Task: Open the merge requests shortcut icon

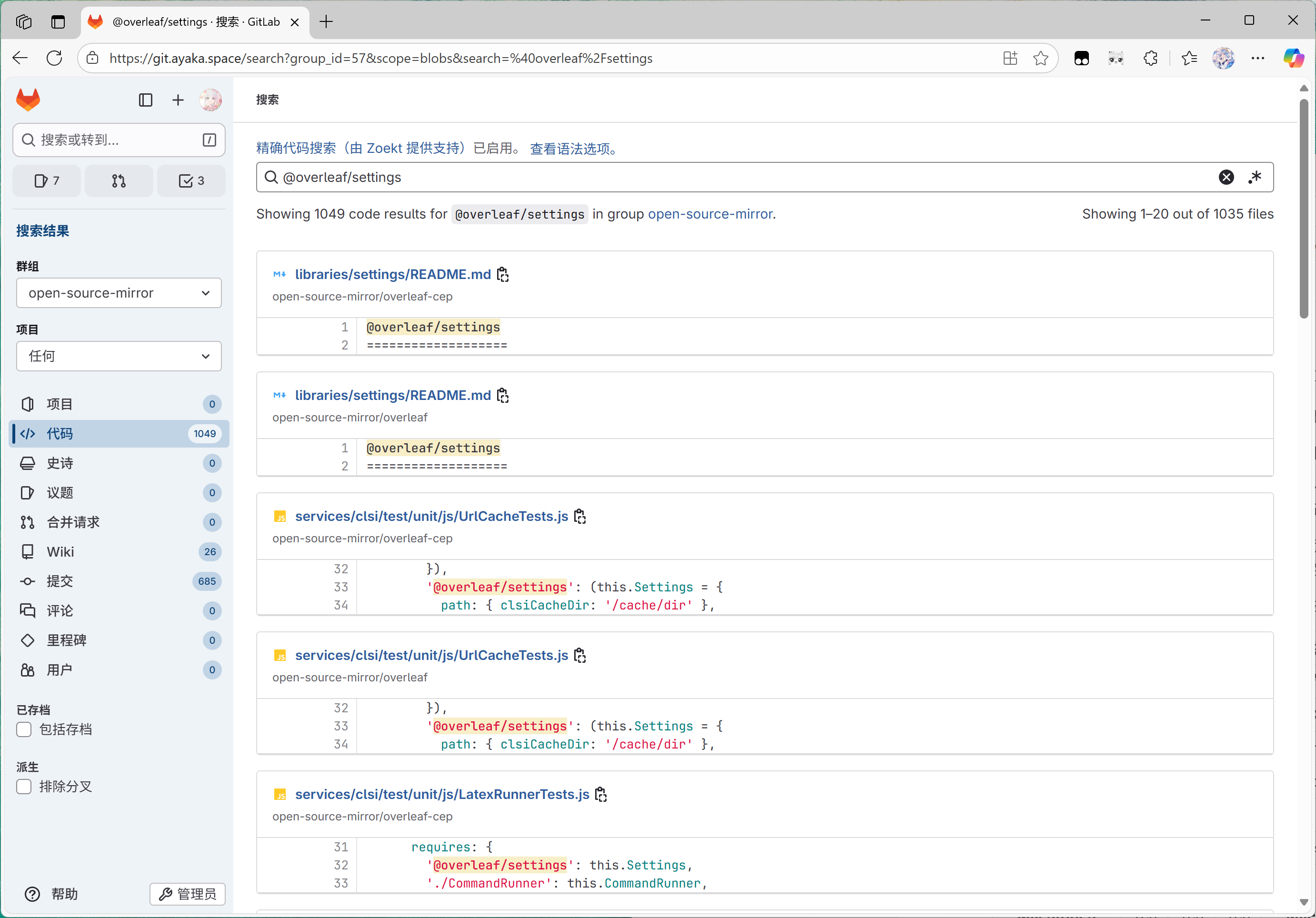Action: 119,181
